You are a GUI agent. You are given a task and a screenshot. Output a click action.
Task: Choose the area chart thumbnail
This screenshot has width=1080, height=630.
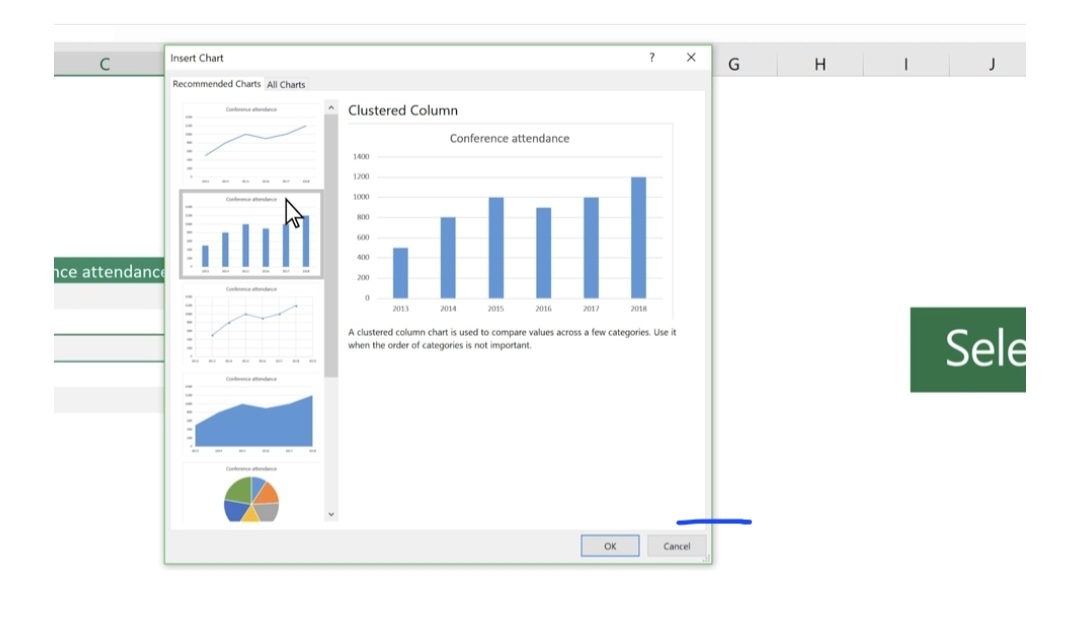click(x=251, y=414)
